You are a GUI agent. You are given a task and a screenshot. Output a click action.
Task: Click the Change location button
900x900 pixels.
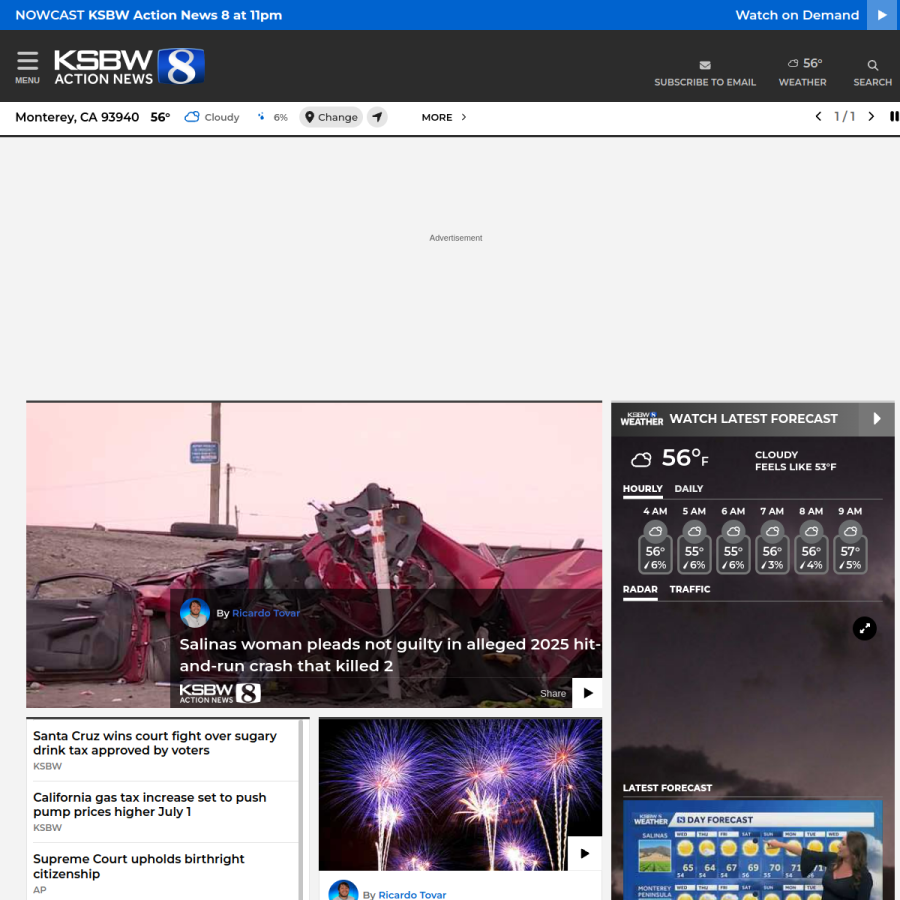click(331, 117)
